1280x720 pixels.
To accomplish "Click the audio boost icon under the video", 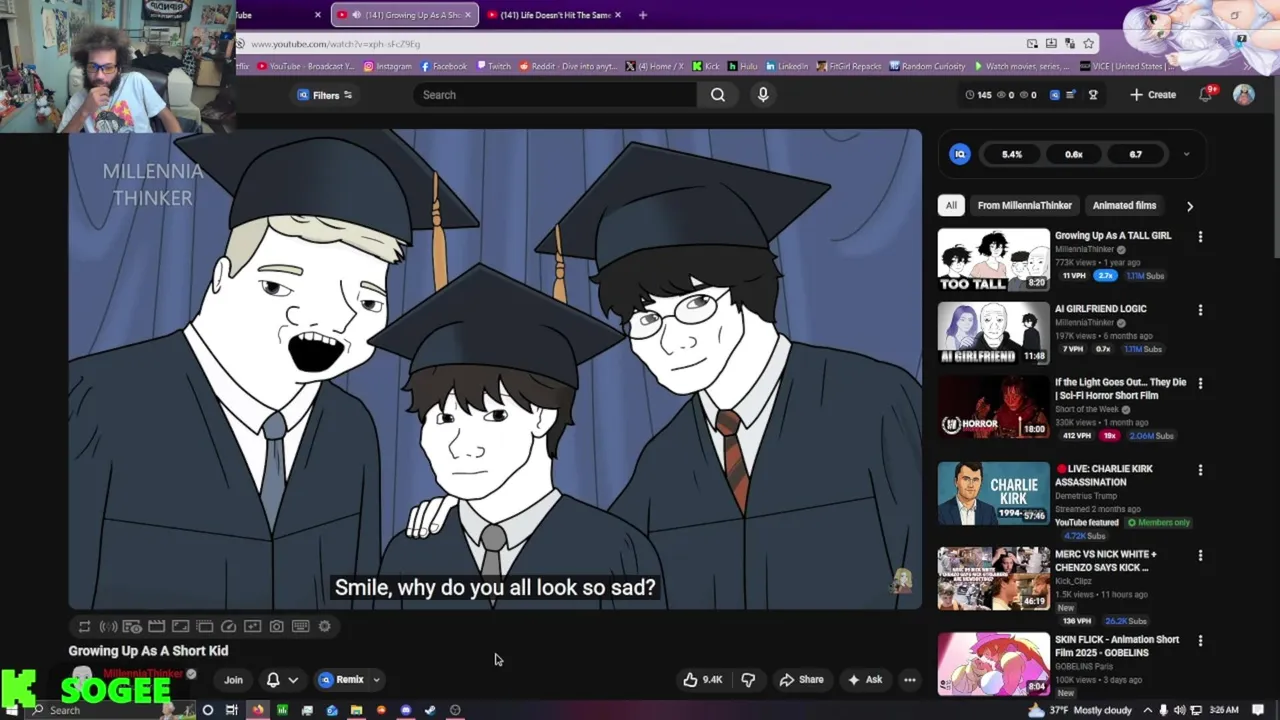I will 108,626.
